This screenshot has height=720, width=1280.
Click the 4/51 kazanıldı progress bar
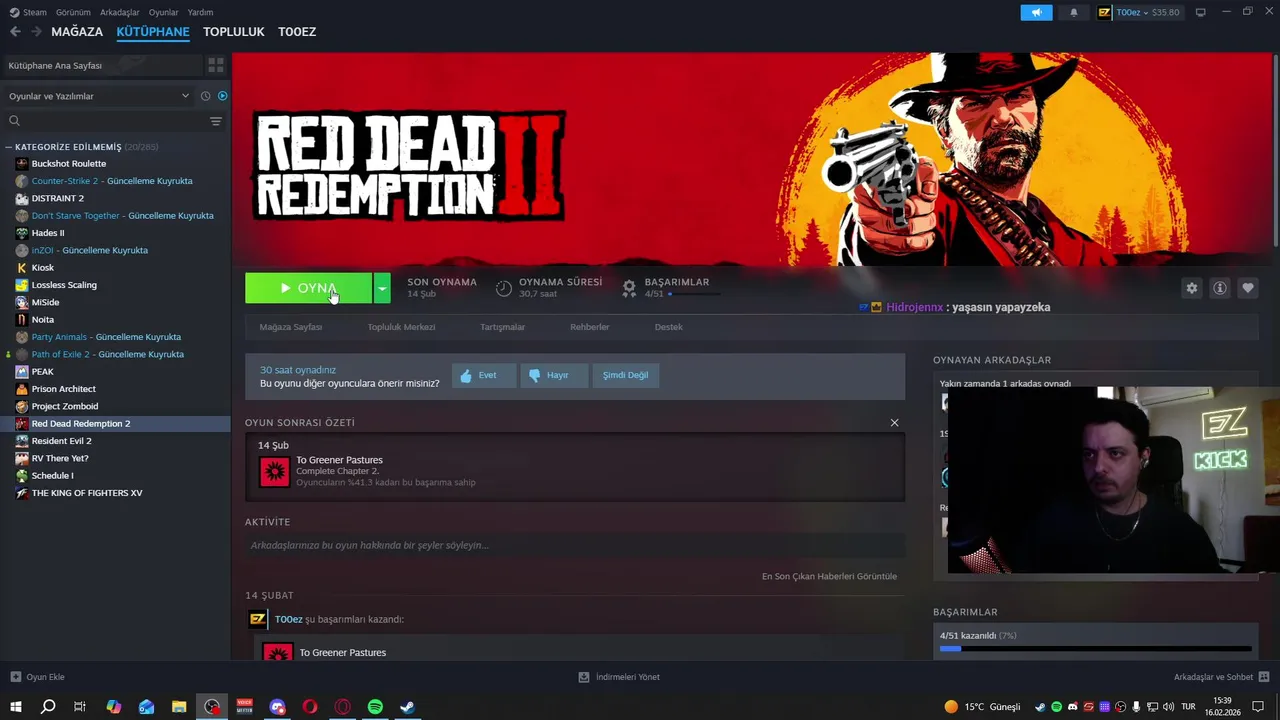pyautogui.click(x=1095, y=649)
